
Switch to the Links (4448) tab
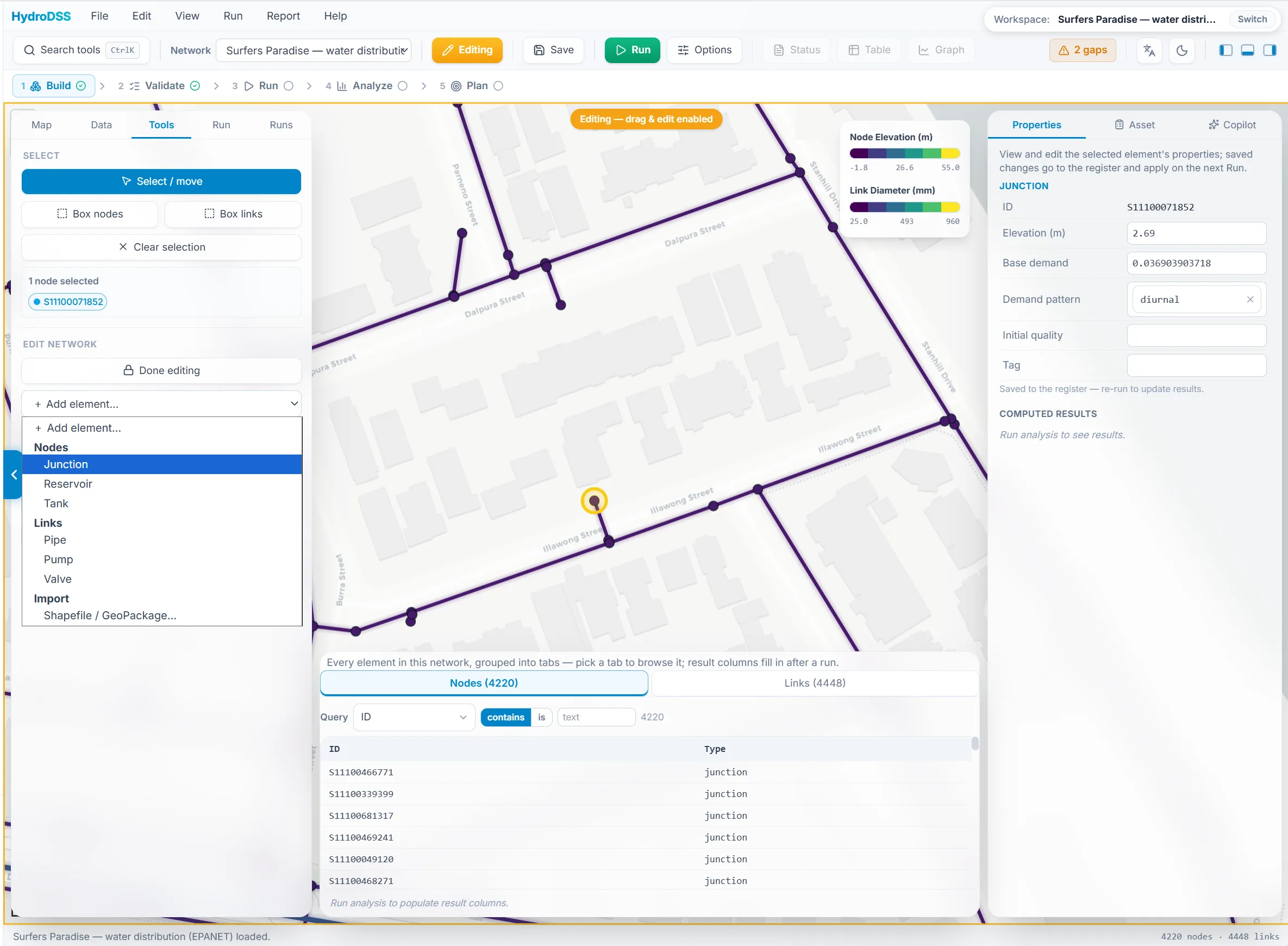tap(815, 683)
